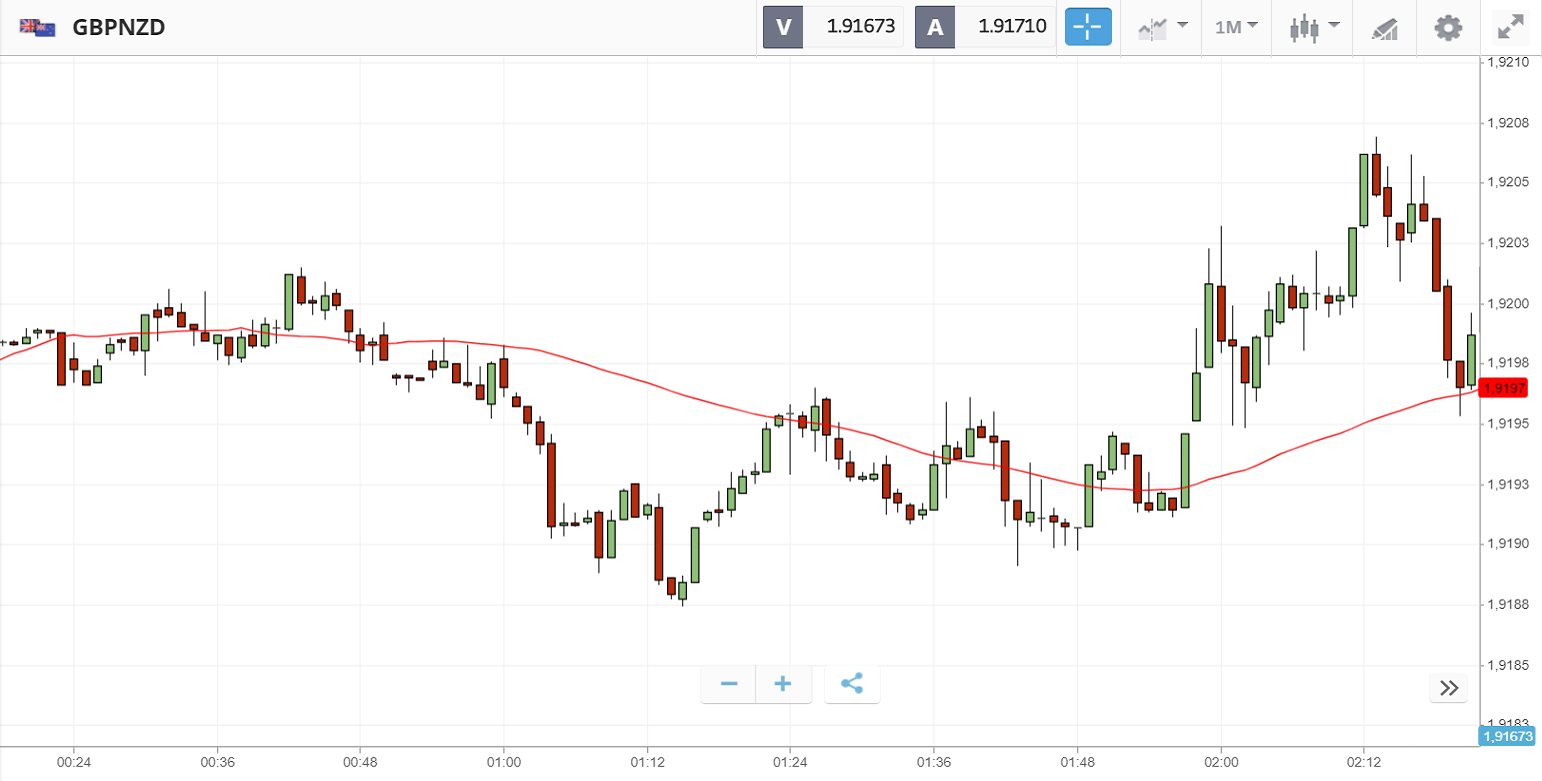The height and width of the screenshot is (781, 1542).
Task: Open the indicators dropdown
Action: pyautogui.click(x=1161, y=27)
